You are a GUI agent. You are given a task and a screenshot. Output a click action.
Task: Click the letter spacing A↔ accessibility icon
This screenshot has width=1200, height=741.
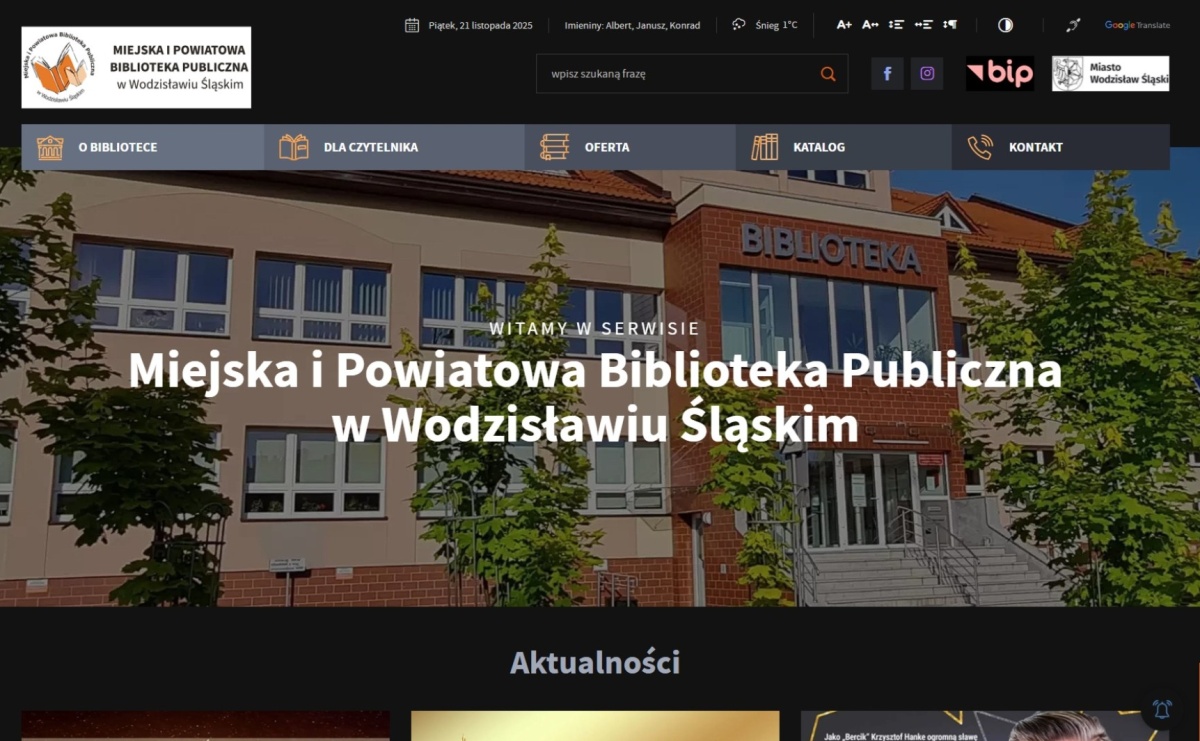tap(870, 25)
